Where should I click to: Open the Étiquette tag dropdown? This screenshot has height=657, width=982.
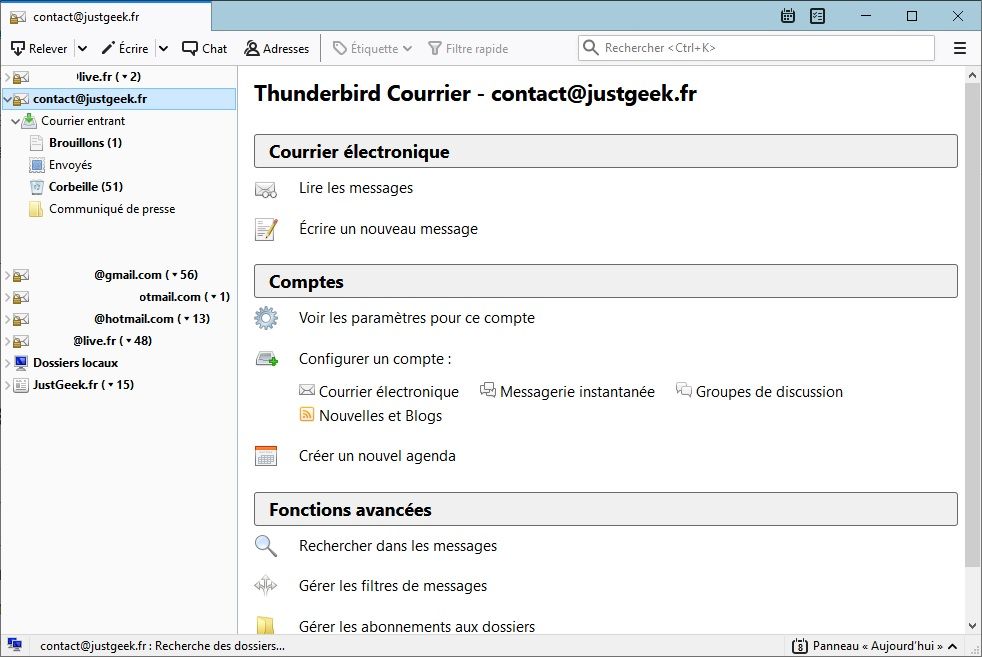click(x=372, y=48)
